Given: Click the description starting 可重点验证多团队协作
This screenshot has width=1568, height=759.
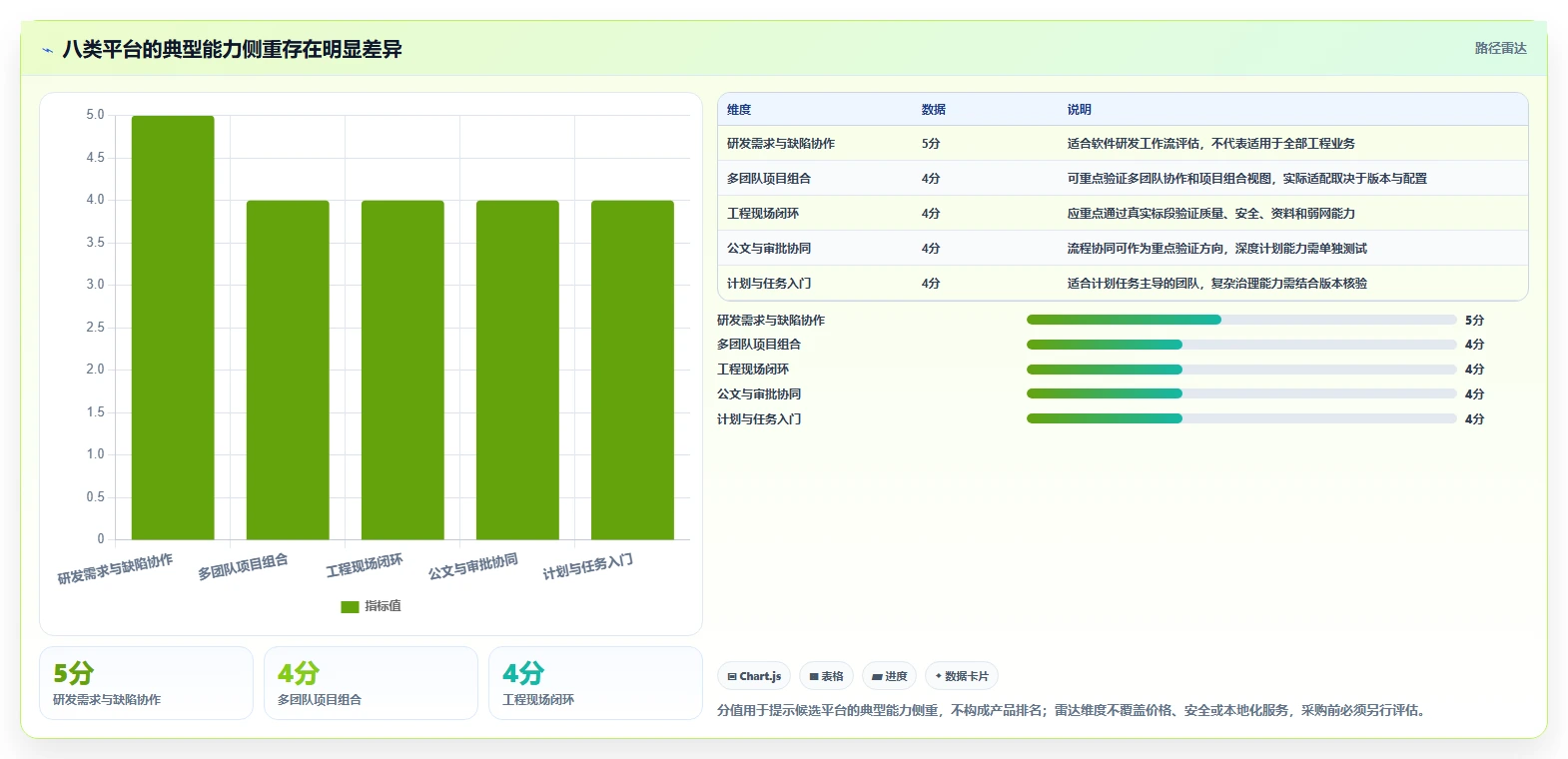Looking at the screenshot, I should (1247, 179).
